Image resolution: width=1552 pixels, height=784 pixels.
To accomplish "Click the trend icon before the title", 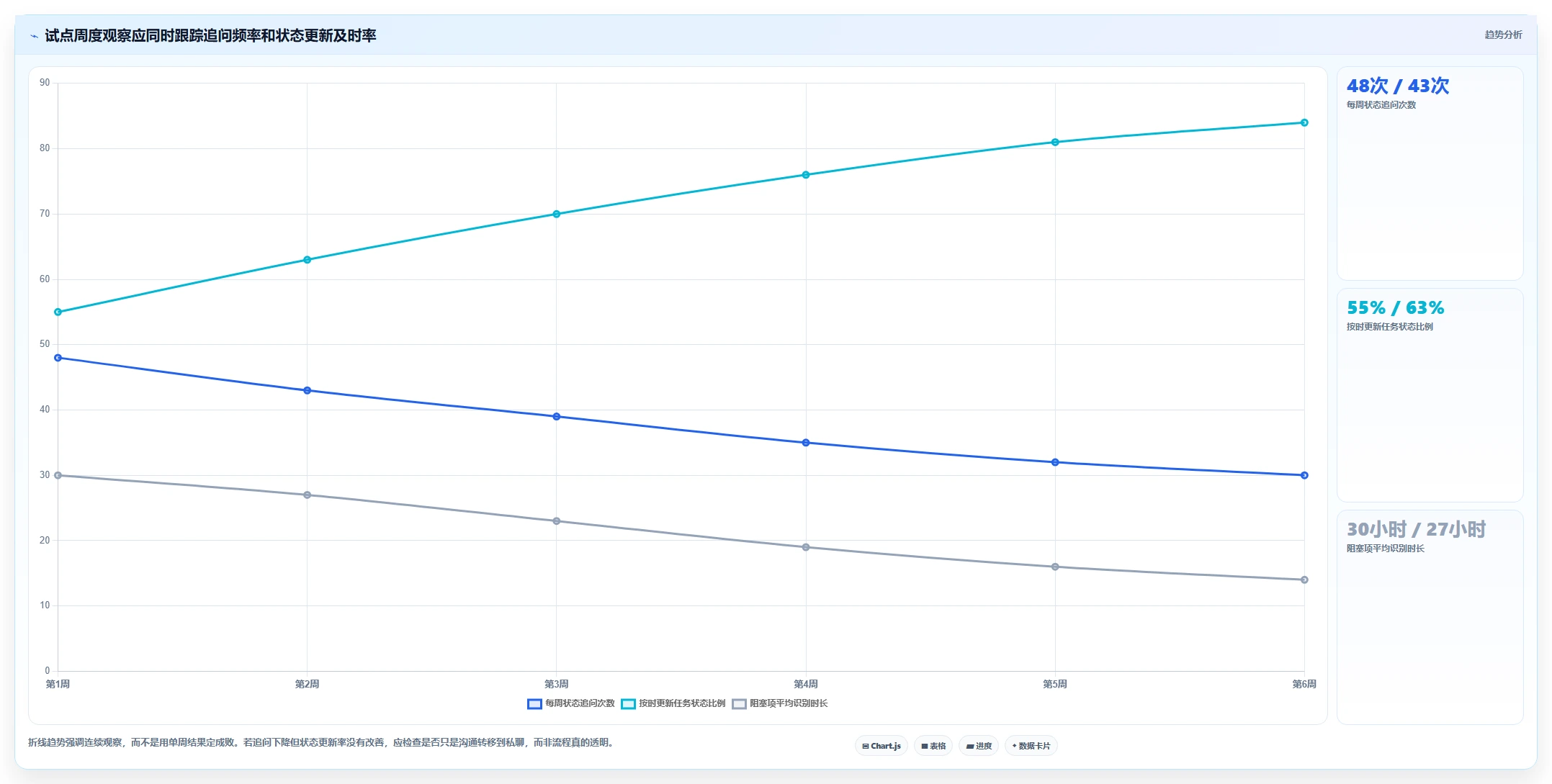I will tap(34, 36).
